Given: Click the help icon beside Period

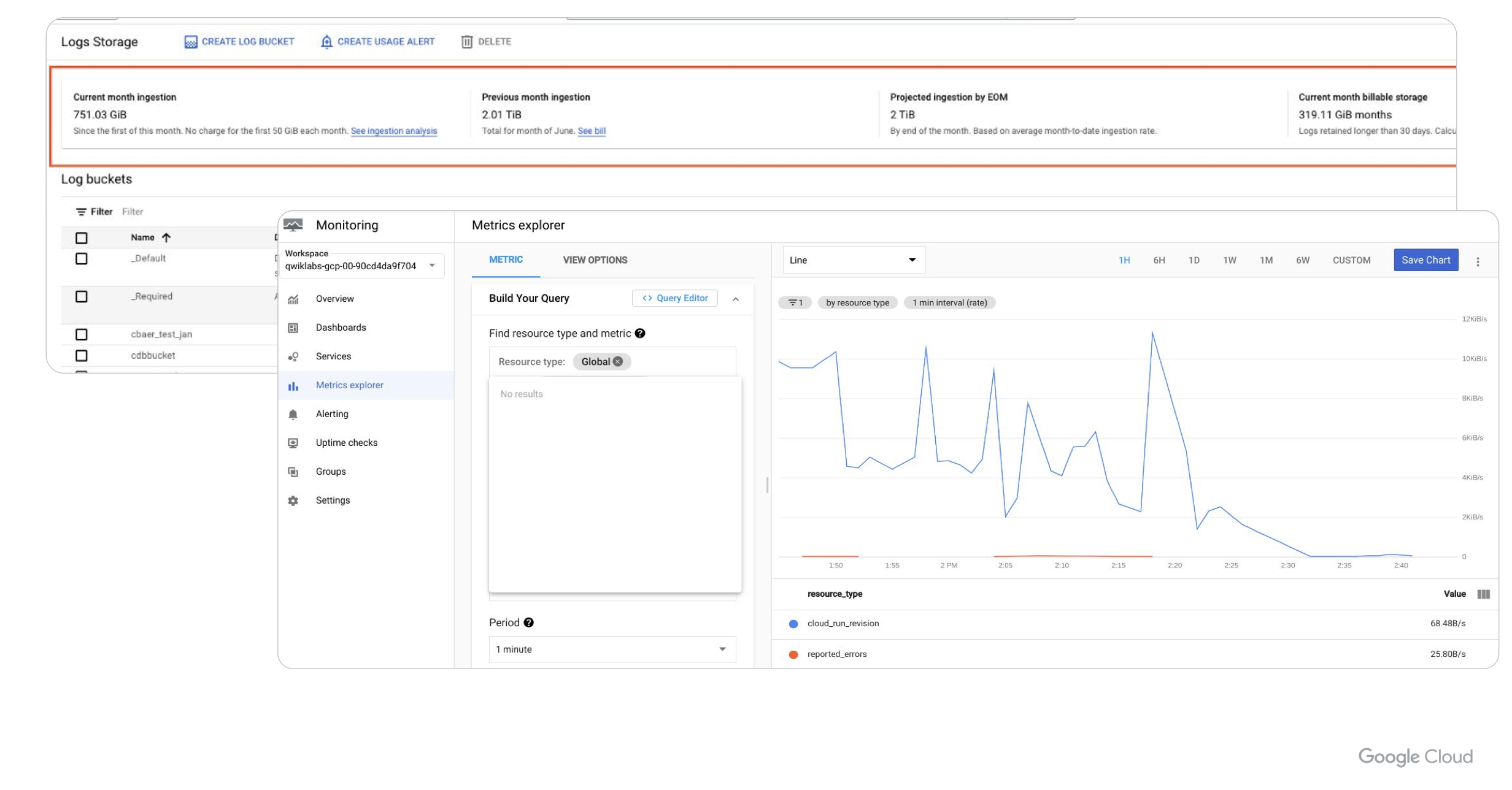Looking at the screenshot, I should click(529, 623).
